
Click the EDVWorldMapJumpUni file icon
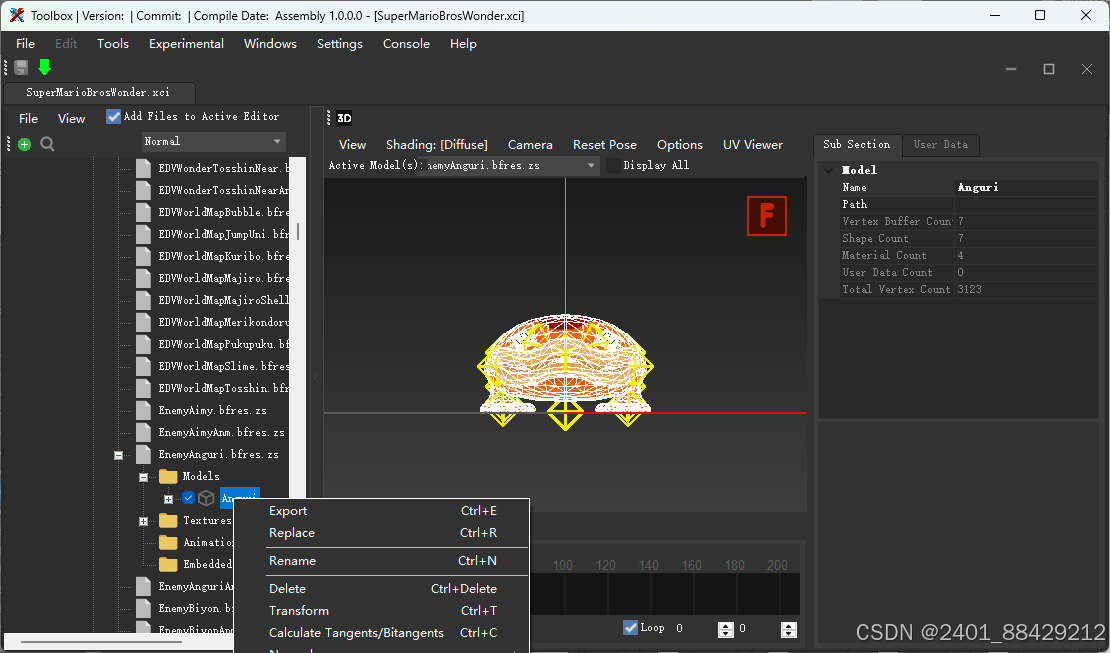coord(144,234)
